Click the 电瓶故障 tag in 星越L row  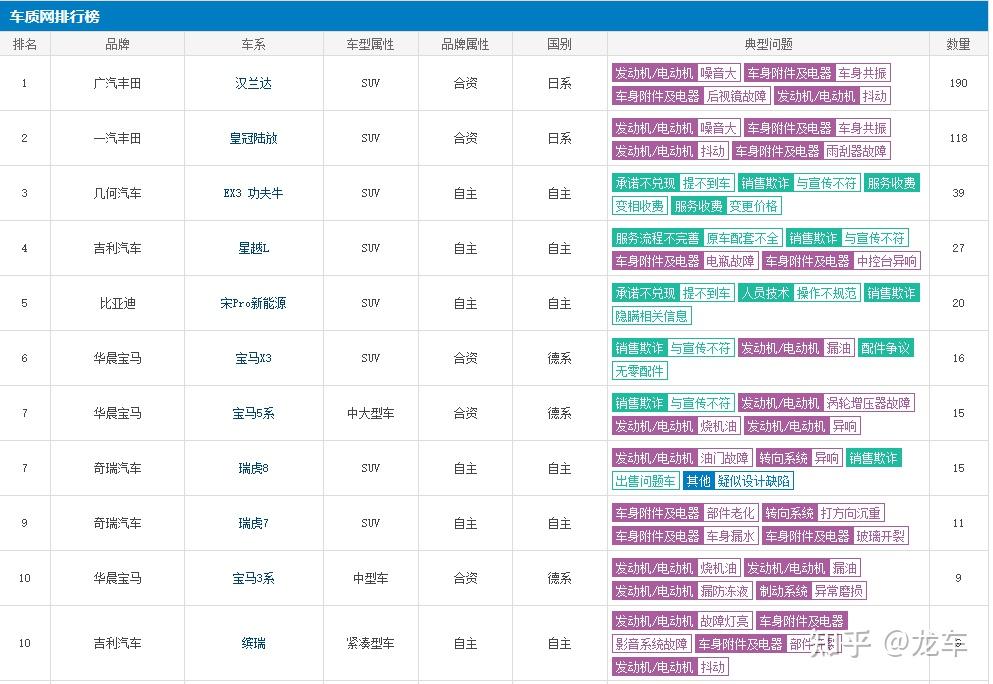click(x=730, y=261)
